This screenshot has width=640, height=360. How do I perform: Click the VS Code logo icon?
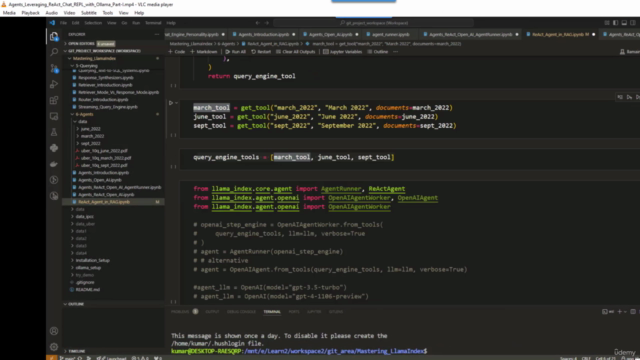pyautogui.click(x=52, y=23)
